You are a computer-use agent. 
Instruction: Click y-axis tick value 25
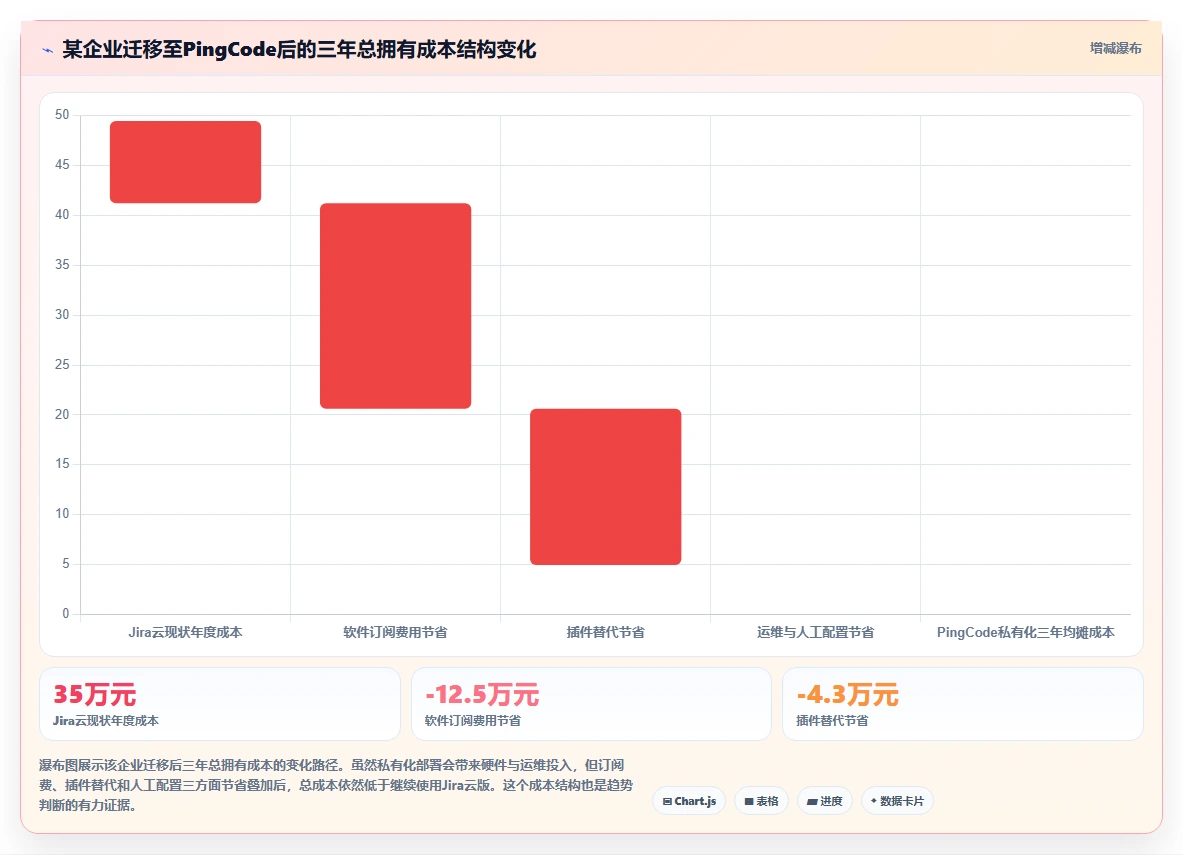[62, 364]
